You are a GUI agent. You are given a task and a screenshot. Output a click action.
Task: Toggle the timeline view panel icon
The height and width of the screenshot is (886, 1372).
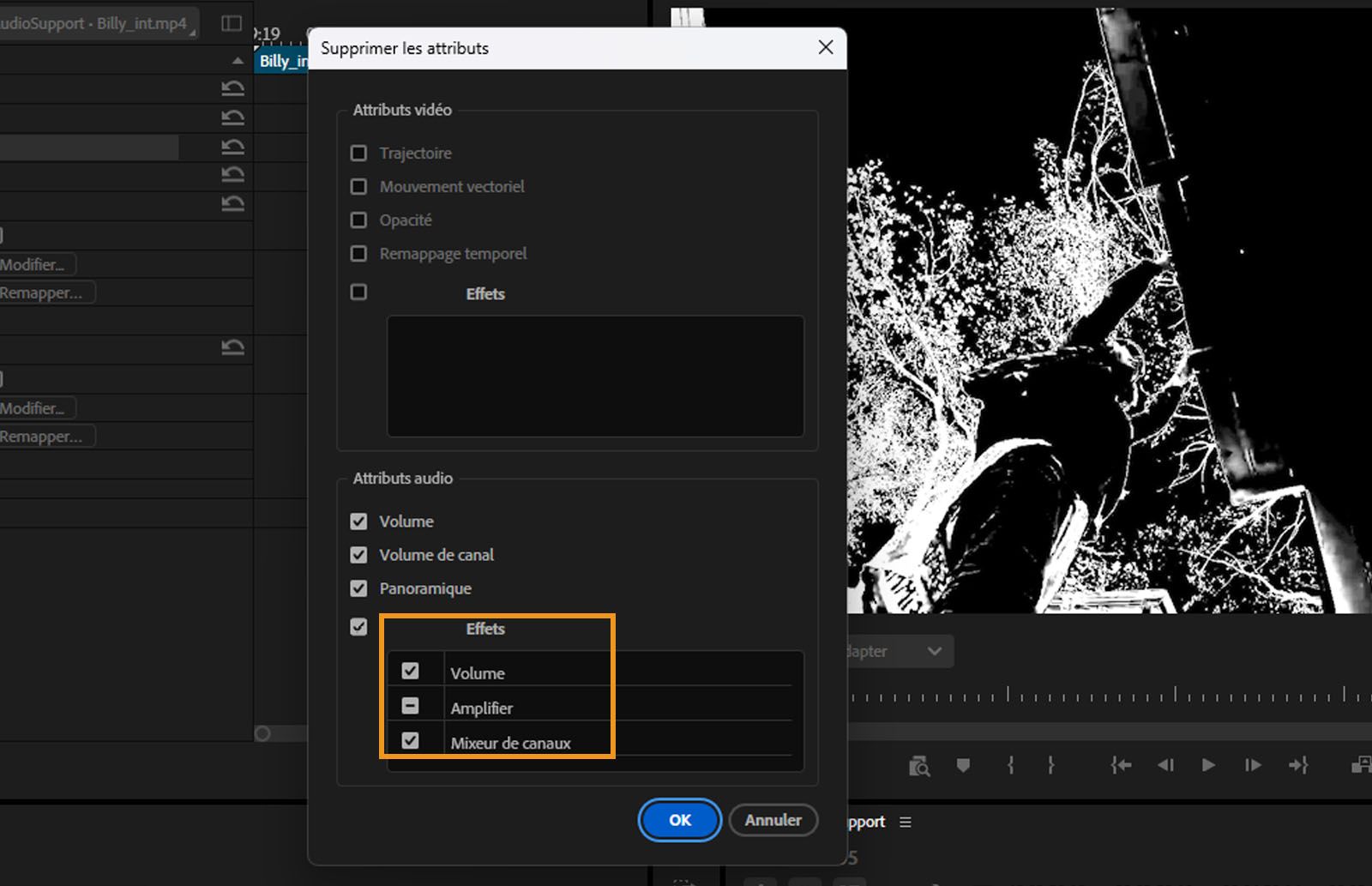click(x=232, y=23)
